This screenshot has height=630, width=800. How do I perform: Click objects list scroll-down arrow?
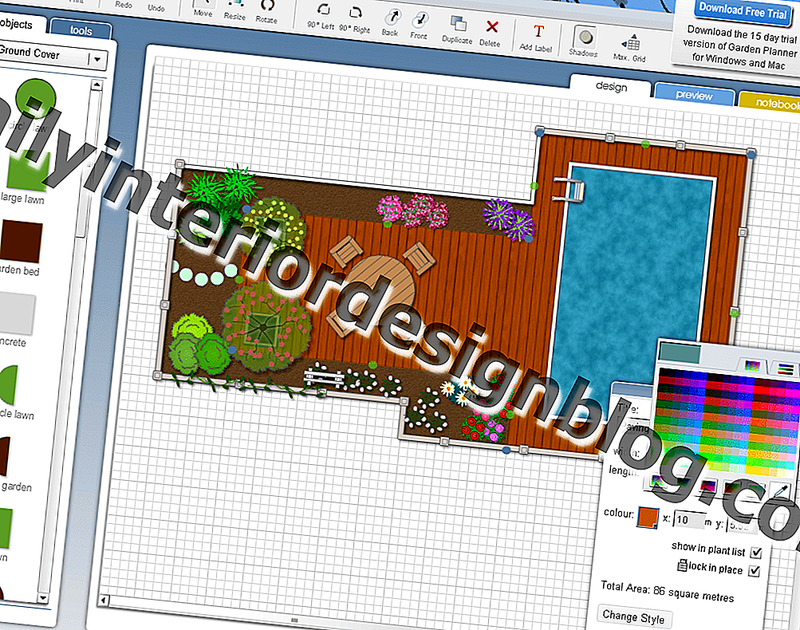point(43,597)
